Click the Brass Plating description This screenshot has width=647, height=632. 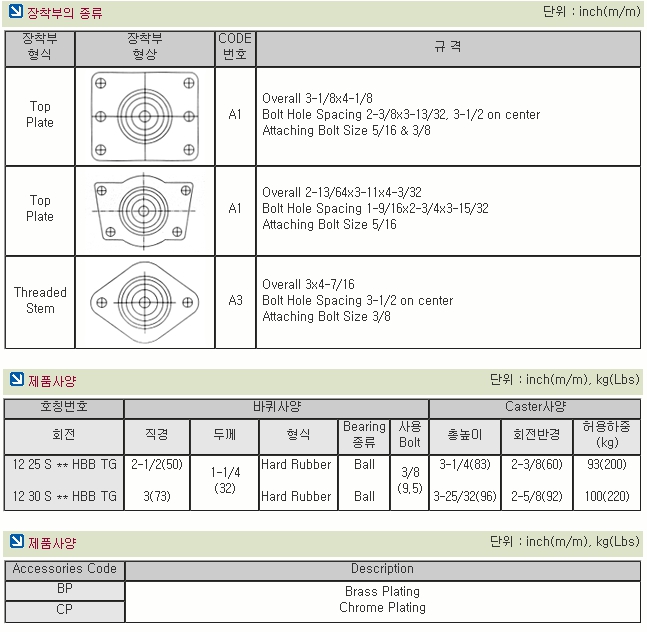[x=382, y=591]
